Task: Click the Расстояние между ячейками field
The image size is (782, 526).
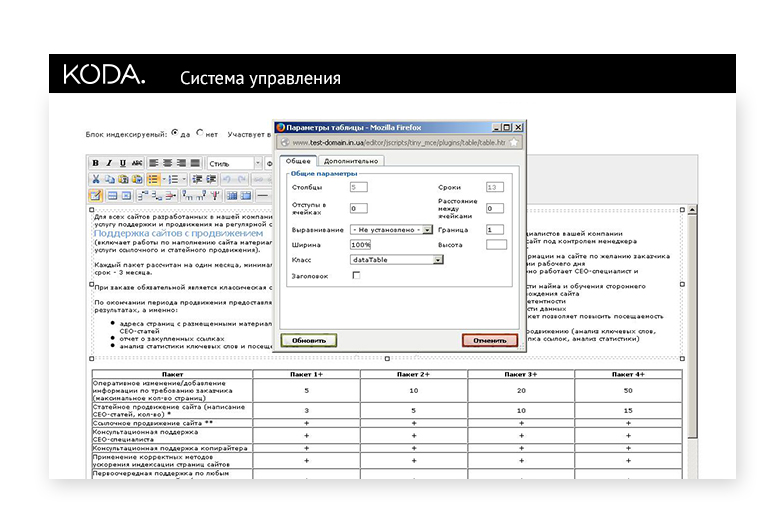Action: click(495, 208)
